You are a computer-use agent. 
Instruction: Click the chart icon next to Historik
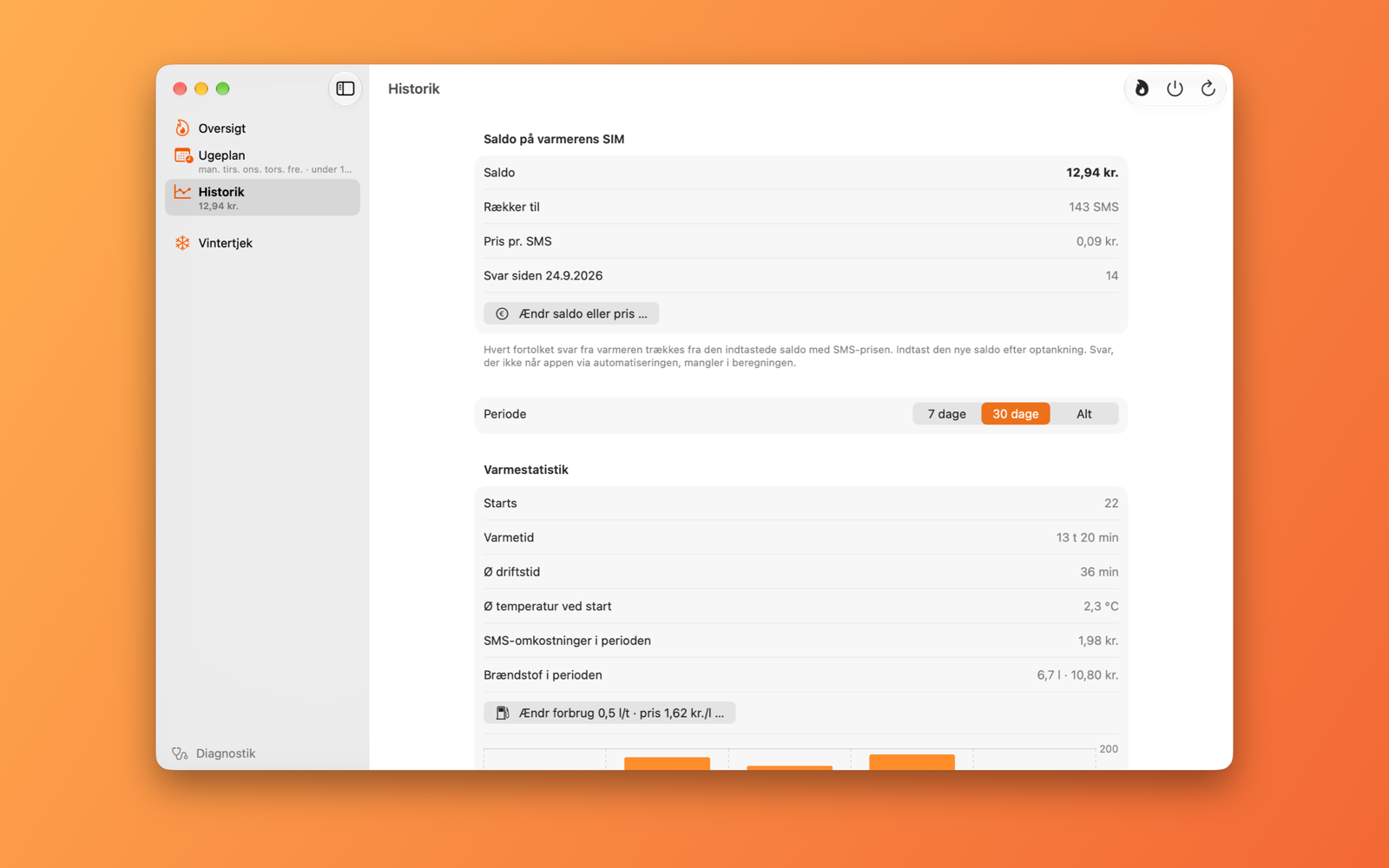point(182,192)
